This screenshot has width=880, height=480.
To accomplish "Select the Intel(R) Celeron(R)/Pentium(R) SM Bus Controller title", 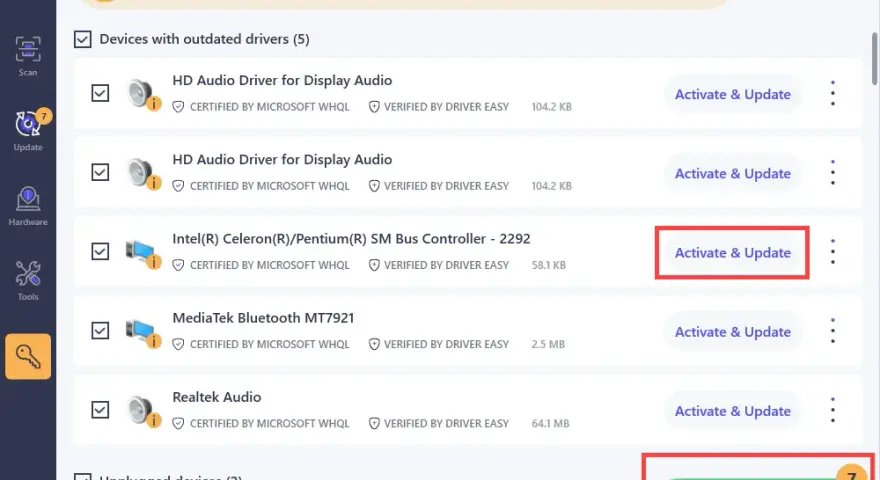I will tap(351, 239).
